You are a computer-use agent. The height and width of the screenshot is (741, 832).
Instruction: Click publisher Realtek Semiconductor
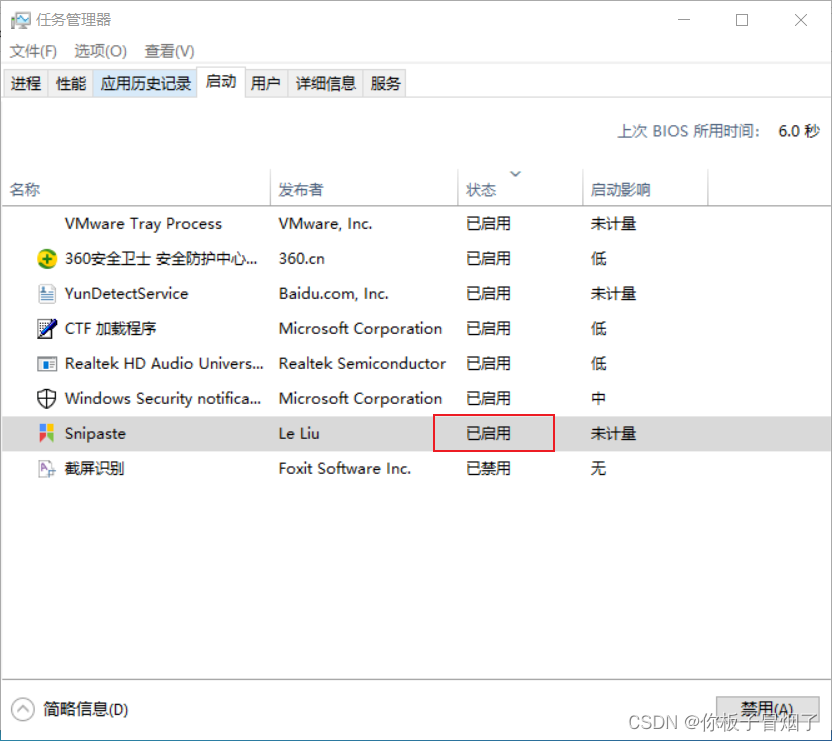tap(362, 364)
